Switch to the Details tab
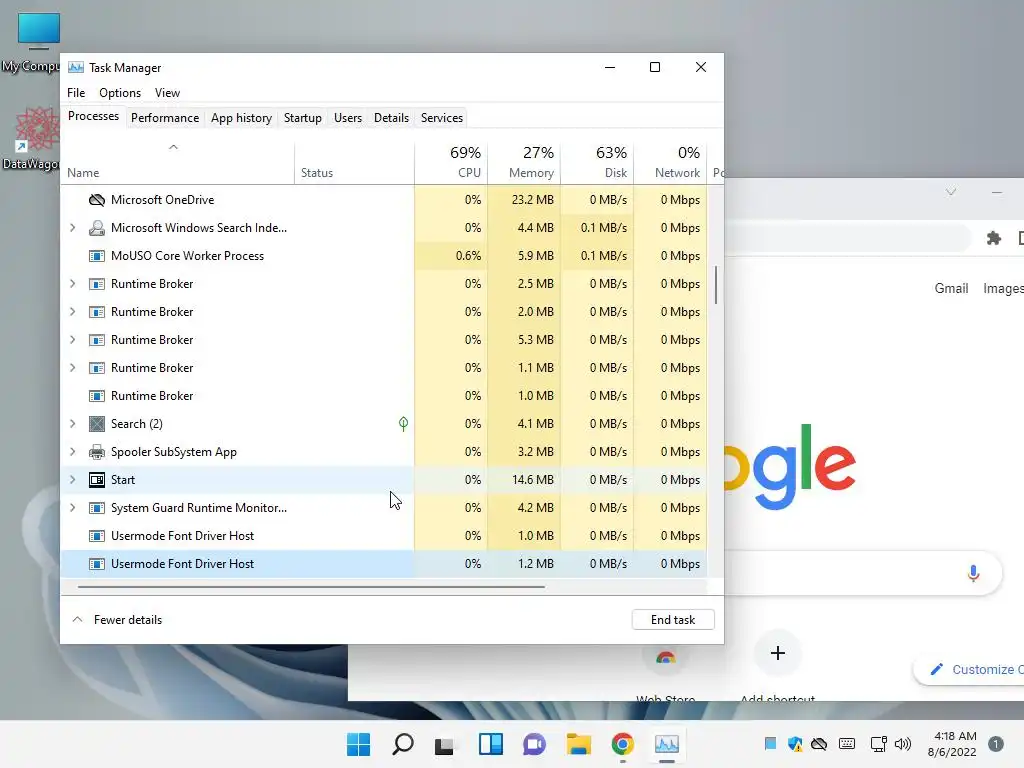The height and width of the screenshot is (768, 1024). coord(391,118)
